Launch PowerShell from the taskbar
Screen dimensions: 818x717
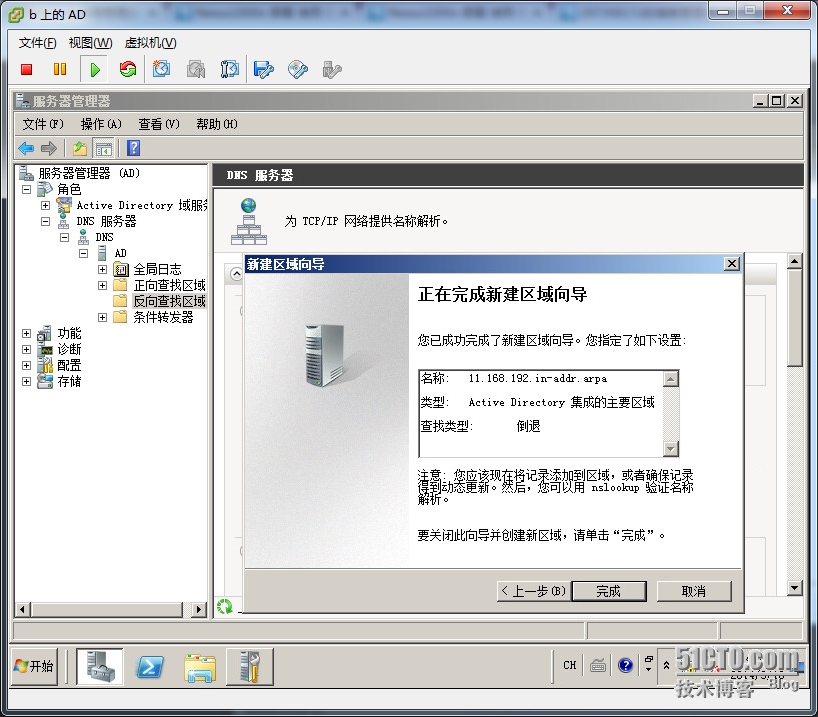tap(150, 667)
